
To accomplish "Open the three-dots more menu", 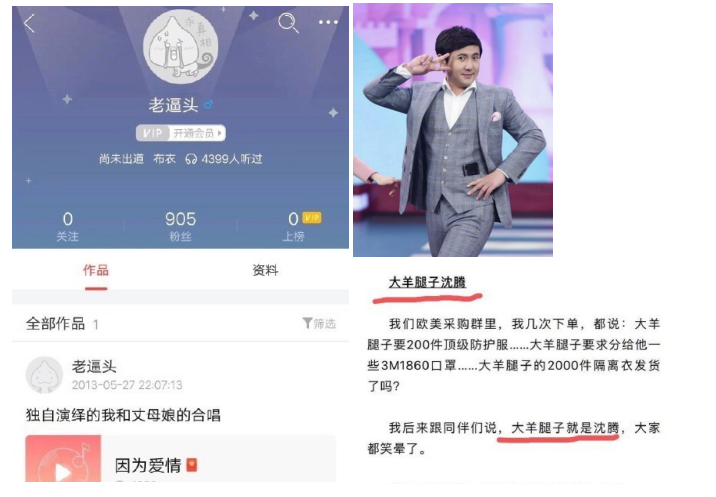I will (x=328, y=22).
